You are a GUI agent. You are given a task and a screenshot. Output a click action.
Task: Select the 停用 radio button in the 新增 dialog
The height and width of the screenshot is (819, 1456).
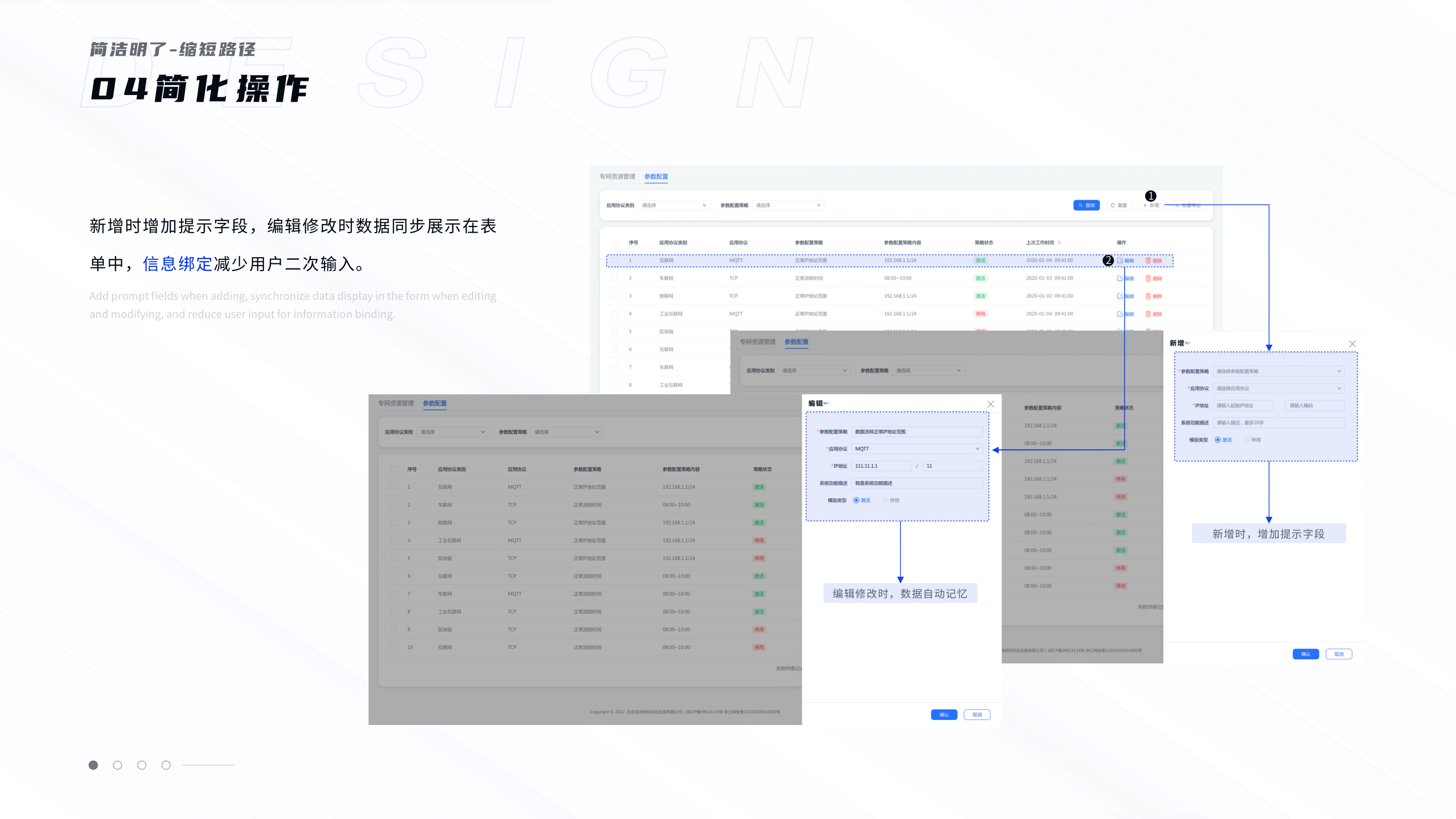pyautogui.click(x=1247, y=440)
